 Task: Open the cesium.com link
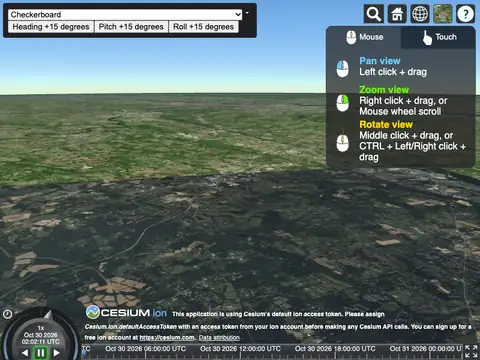[167, 337]
